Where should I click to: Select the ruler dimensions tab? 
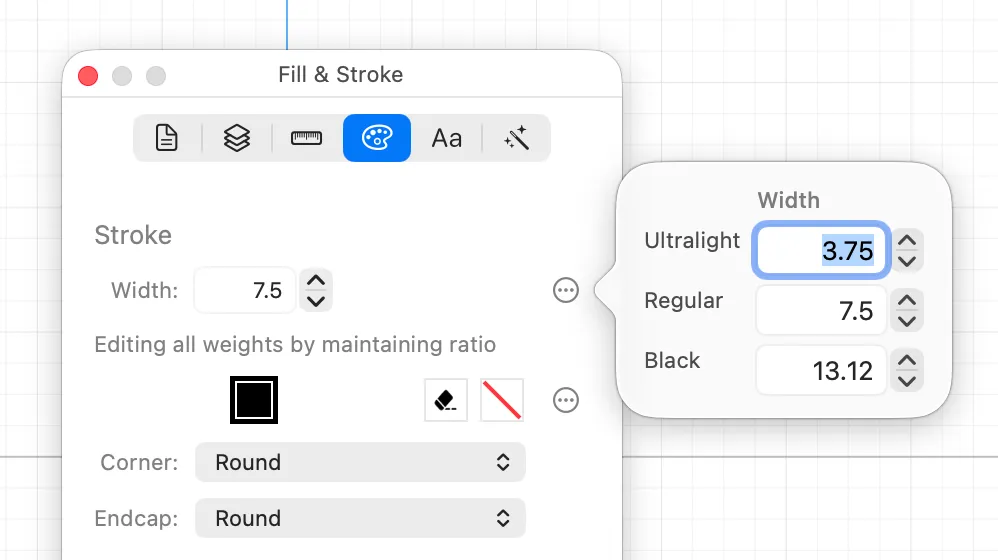coord(306,138)
